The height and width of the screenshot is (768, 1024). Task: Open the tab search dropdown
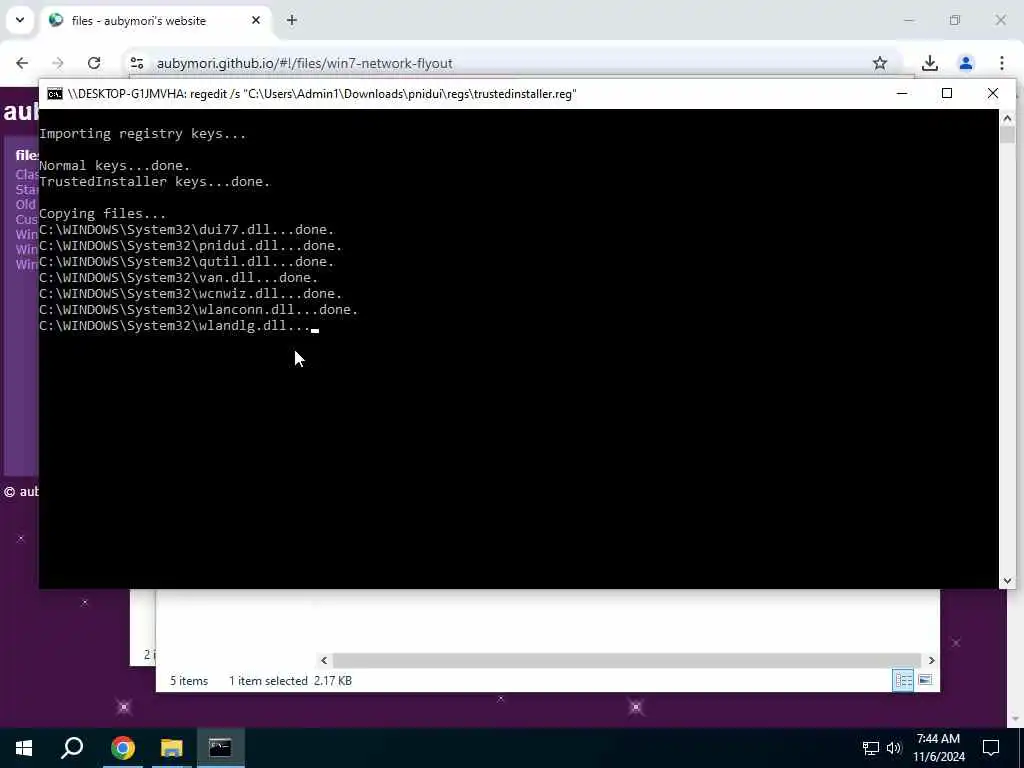click(x=20, y=20)
